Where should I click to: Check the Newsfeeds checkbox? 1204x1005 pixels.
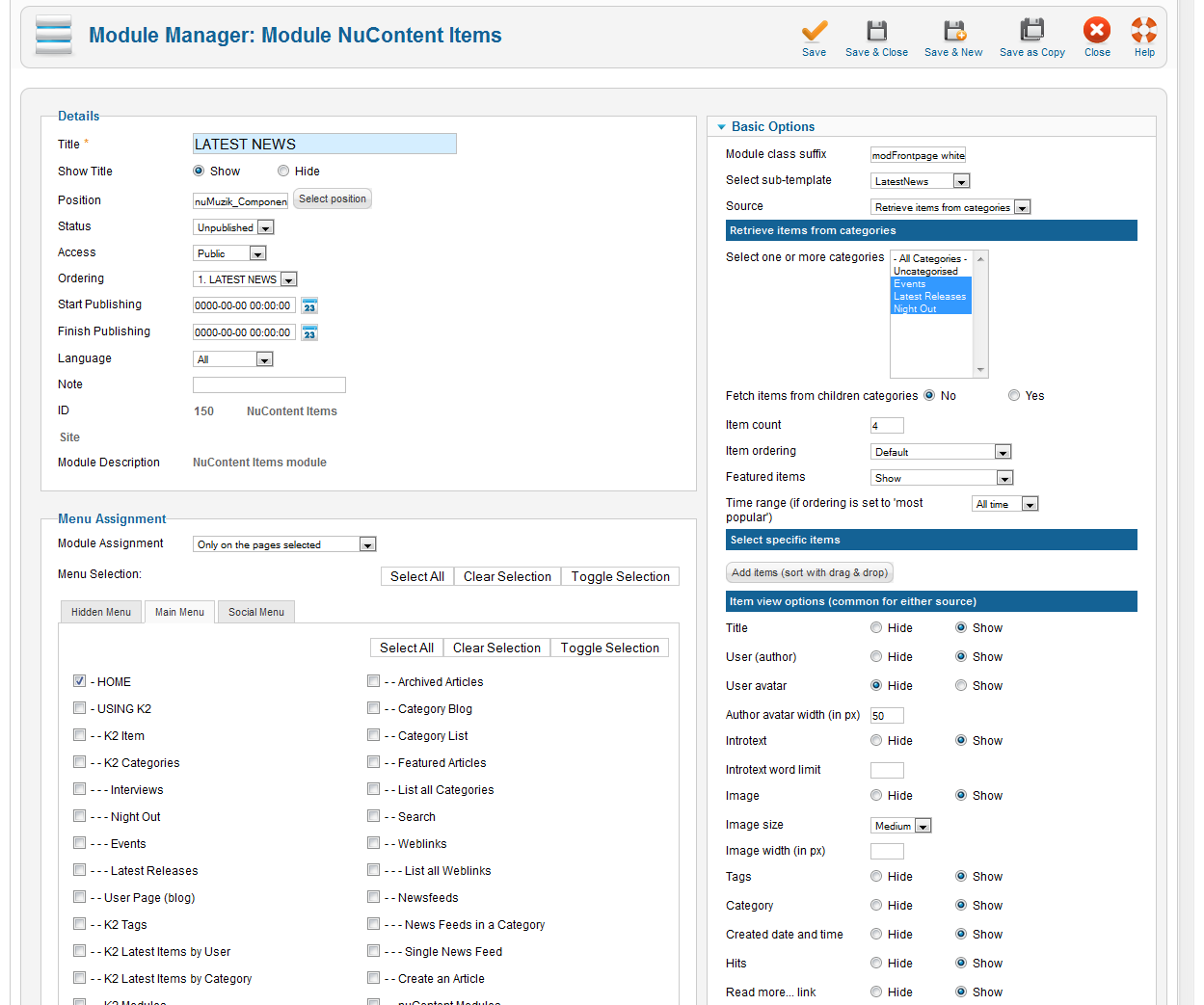tap(373, 896)
